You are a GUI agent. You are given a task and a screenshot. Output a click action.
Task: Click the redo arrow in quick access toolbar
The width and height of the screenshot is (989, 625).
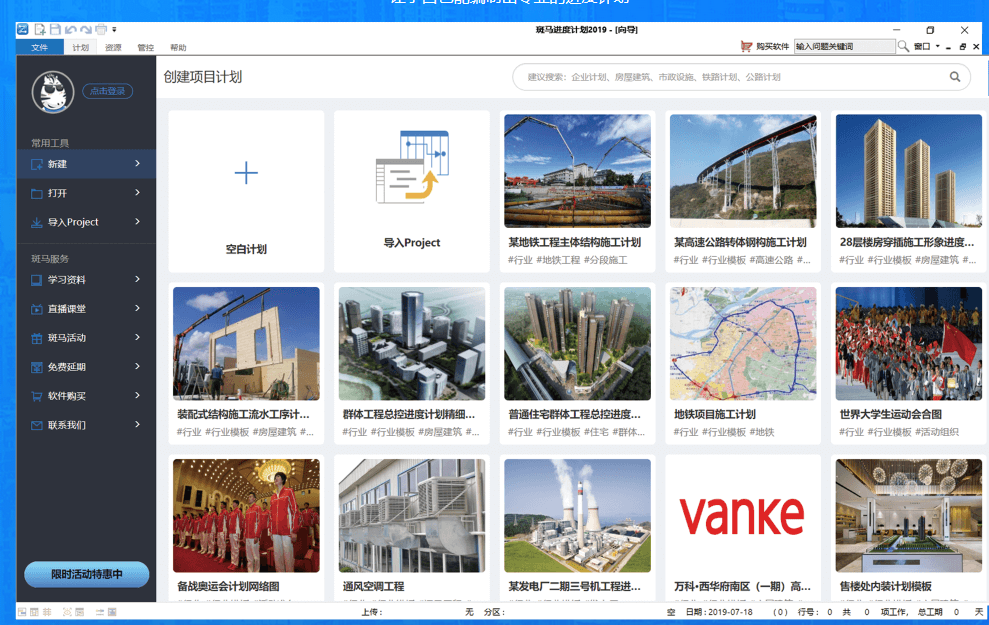coord(85,30)
